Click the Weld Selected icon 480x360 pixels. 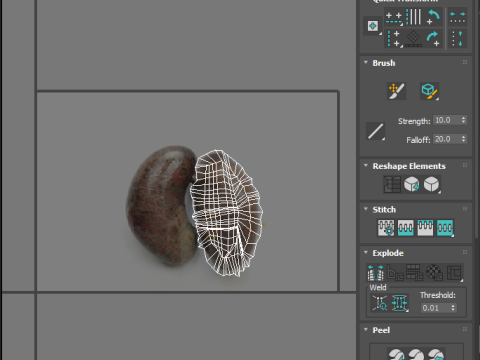click(400, 303)
